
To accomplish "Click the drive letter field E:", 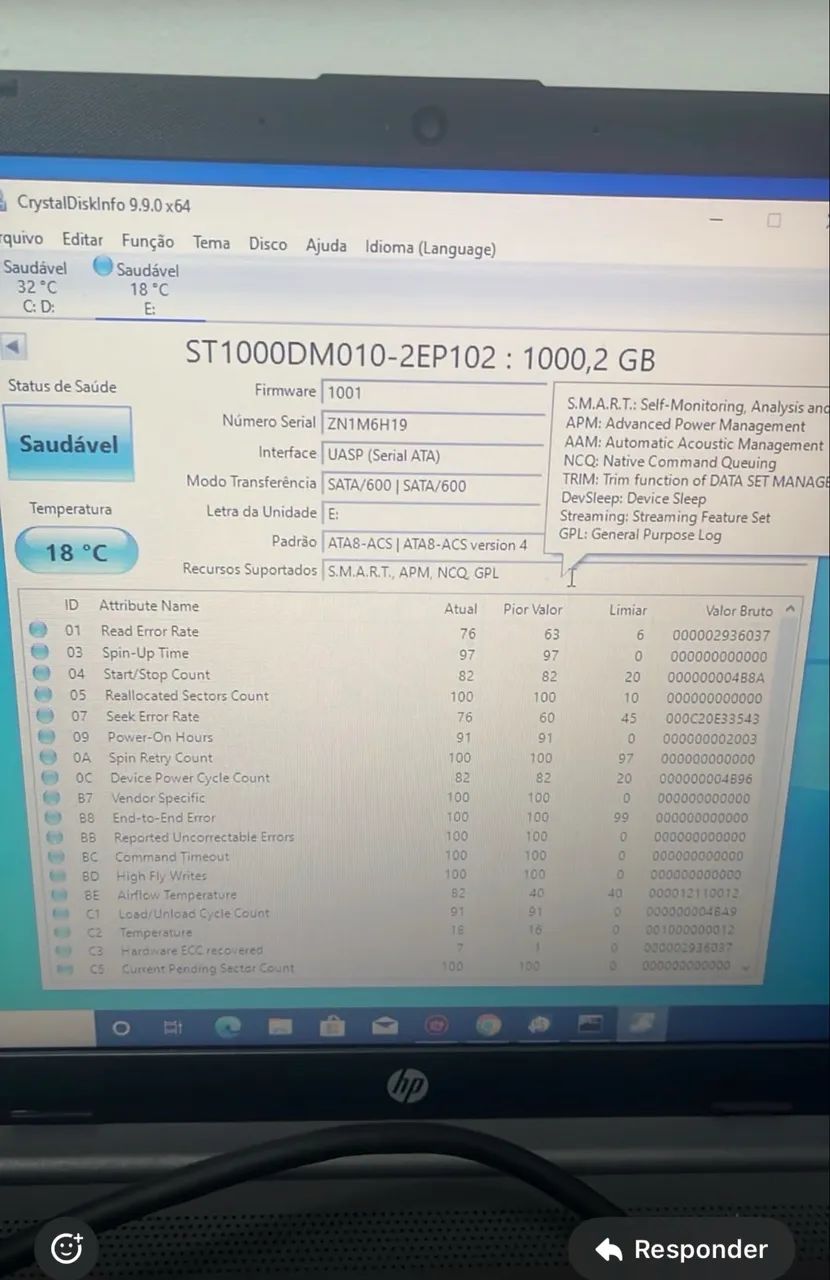I will [433, 514].
